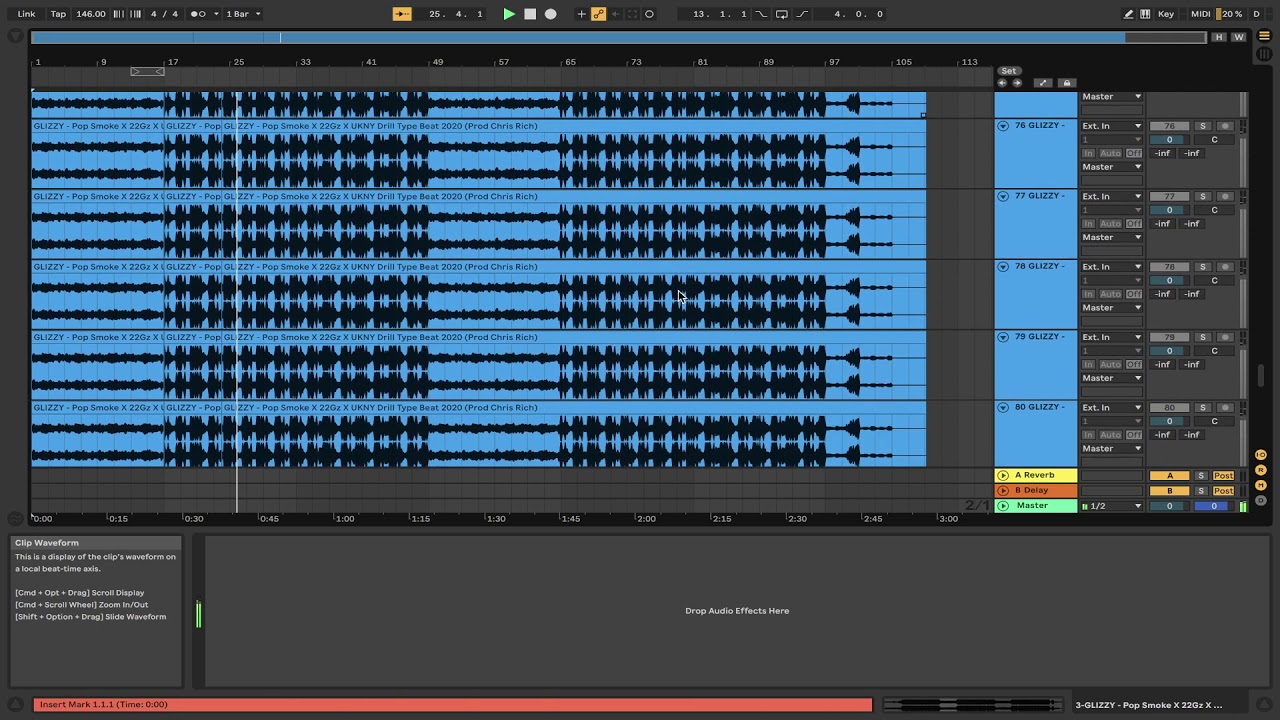Click the W optimize width button
Viewport: 1280px width, 720px height.
tap(1238, 37)
